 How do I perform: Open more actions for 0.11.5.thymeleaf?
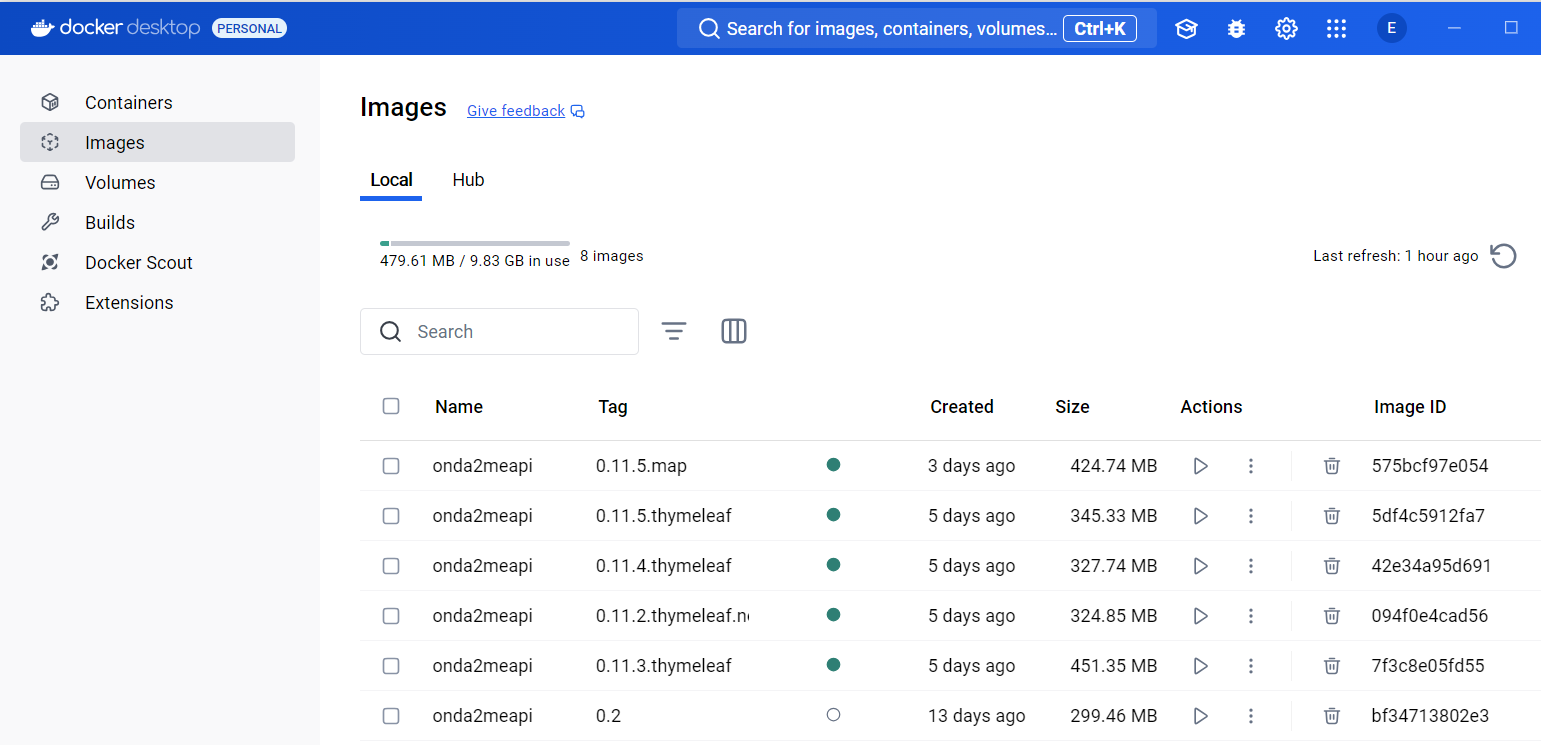pos(1250,516)
